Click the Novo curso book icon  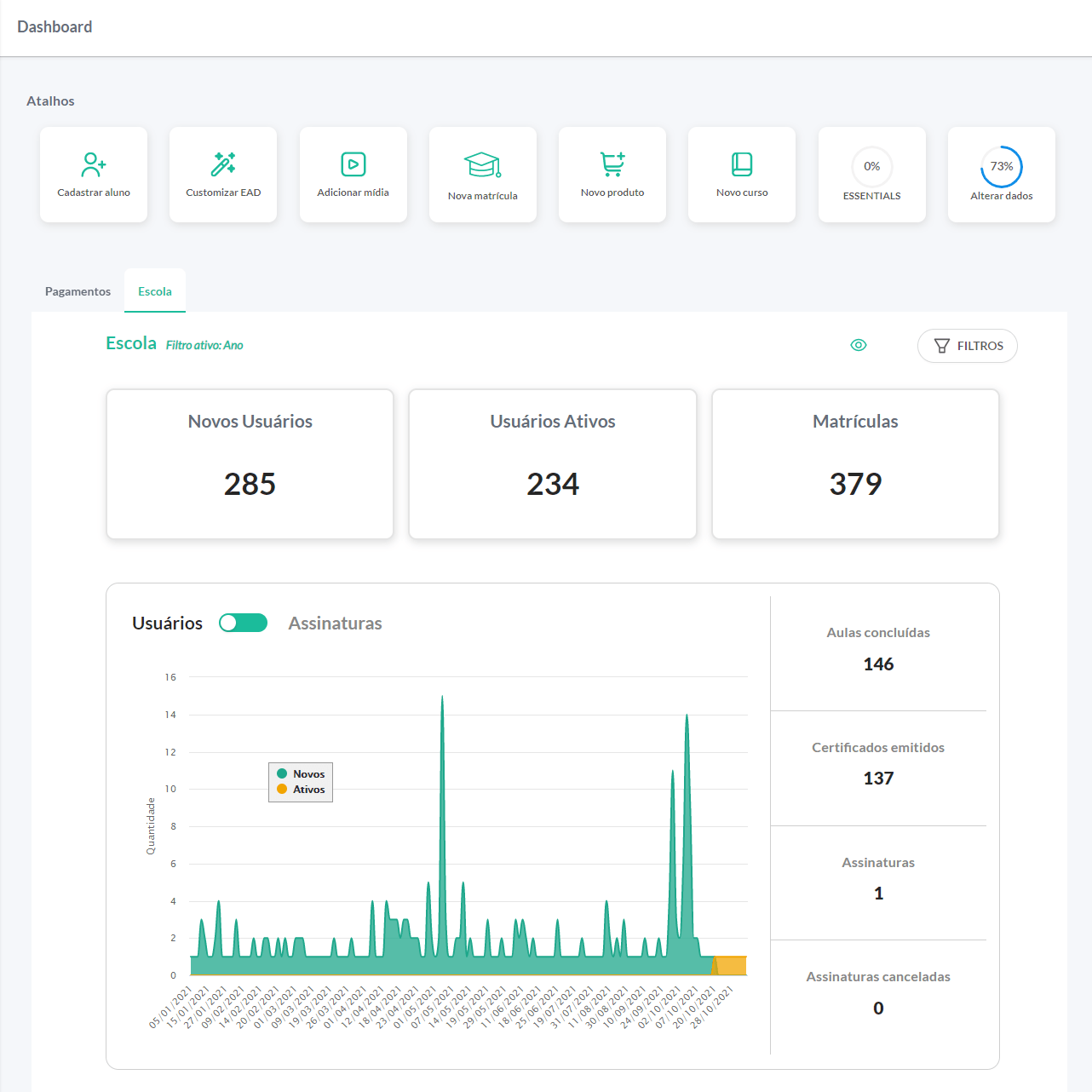pos(741,163)
